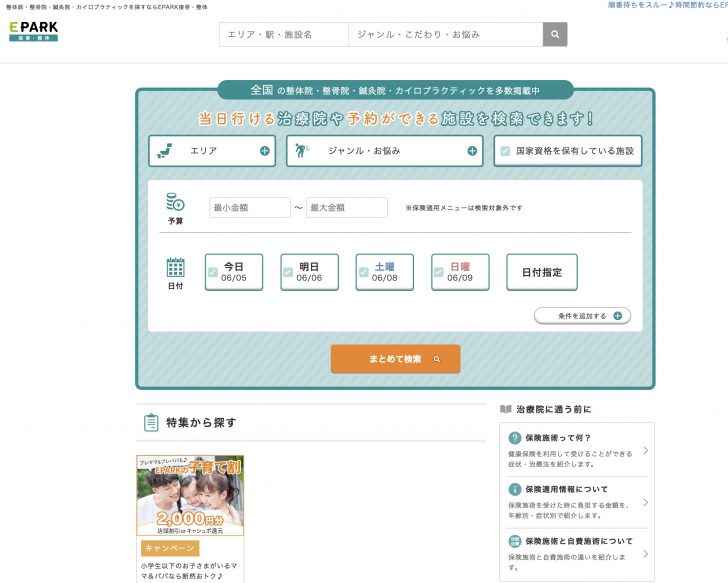Open the 保険施術って何? entry
The image size is (728, 583).
(x=578, y=450)
